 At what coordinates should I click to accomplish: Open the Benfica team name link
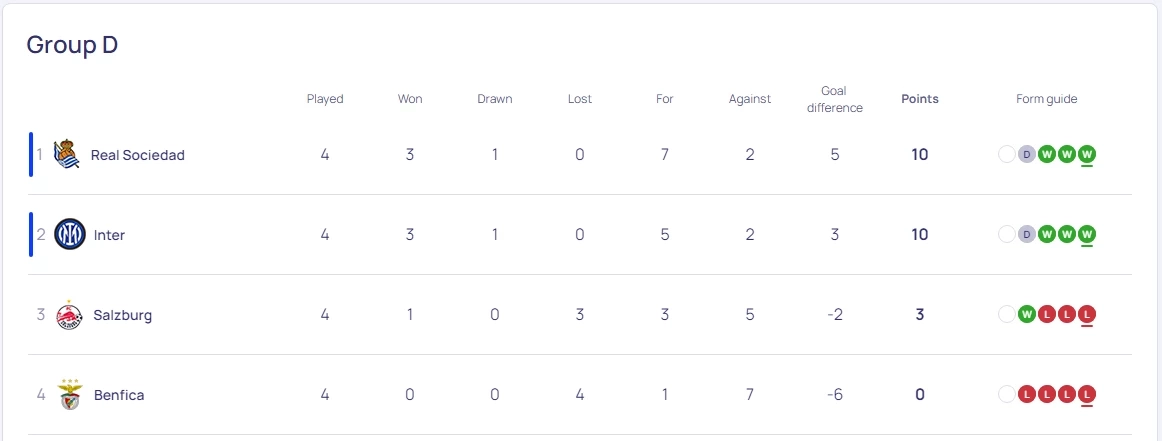[119, 395]
